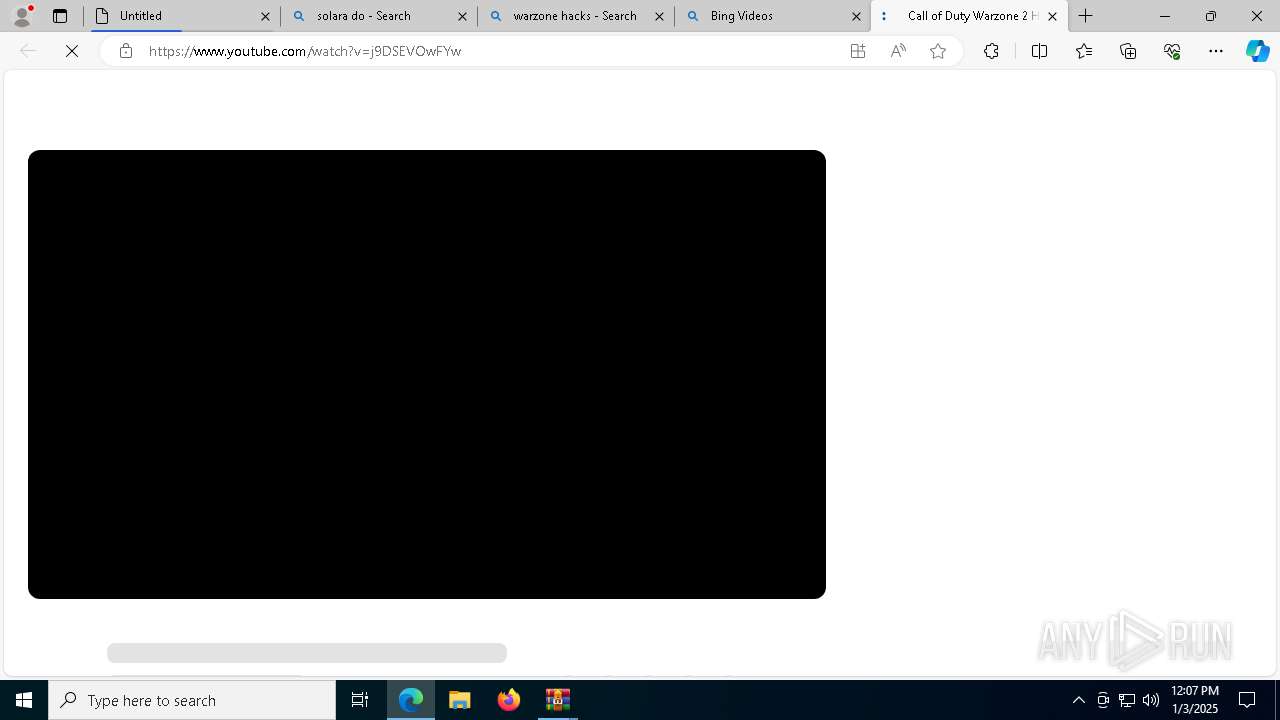
Task: Close the Untitled tab
Action: click(x=265, y=16)
